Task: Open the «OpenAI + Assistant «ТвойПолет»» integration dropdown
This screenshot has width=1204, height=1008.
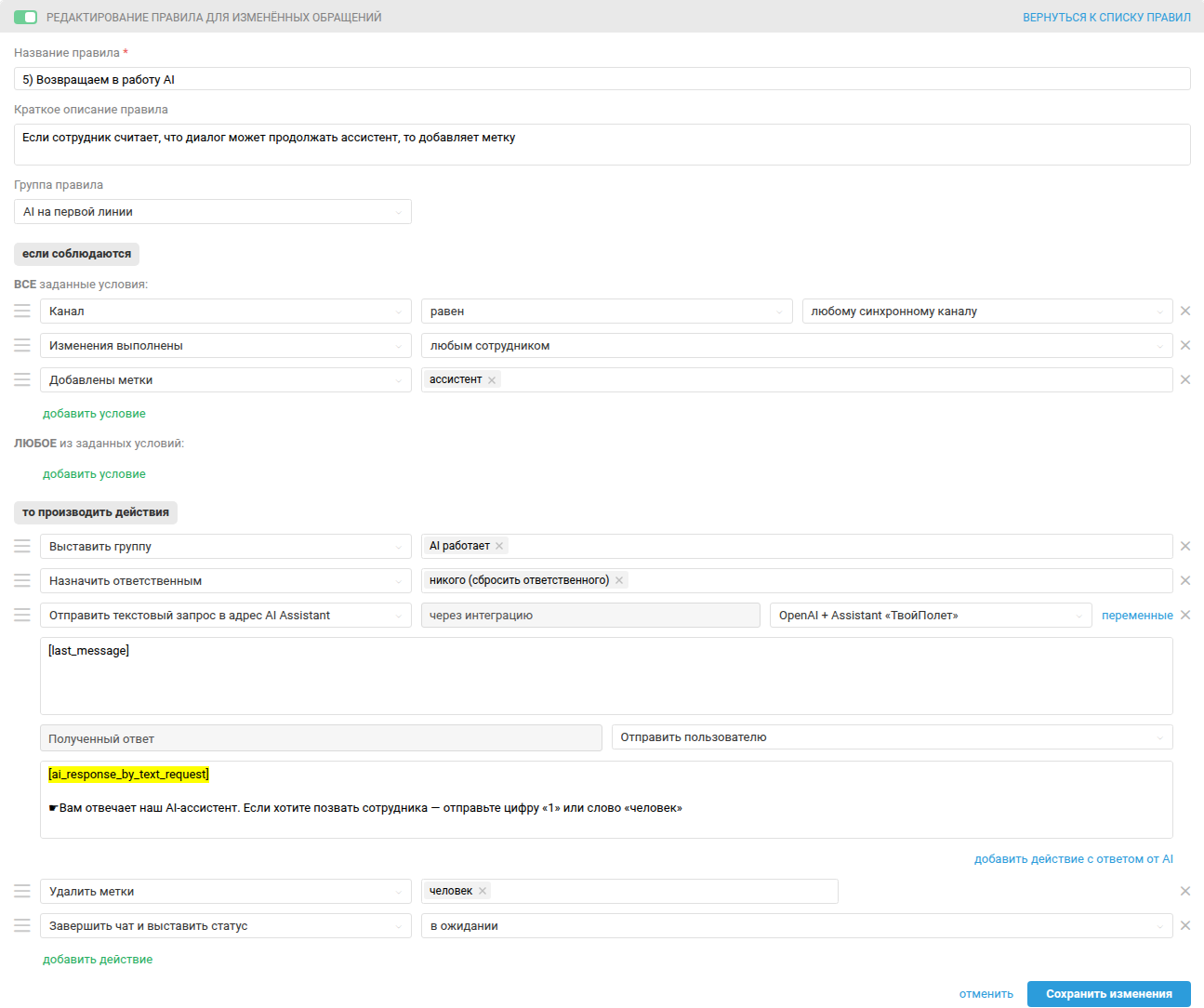Action: (930, 616)
